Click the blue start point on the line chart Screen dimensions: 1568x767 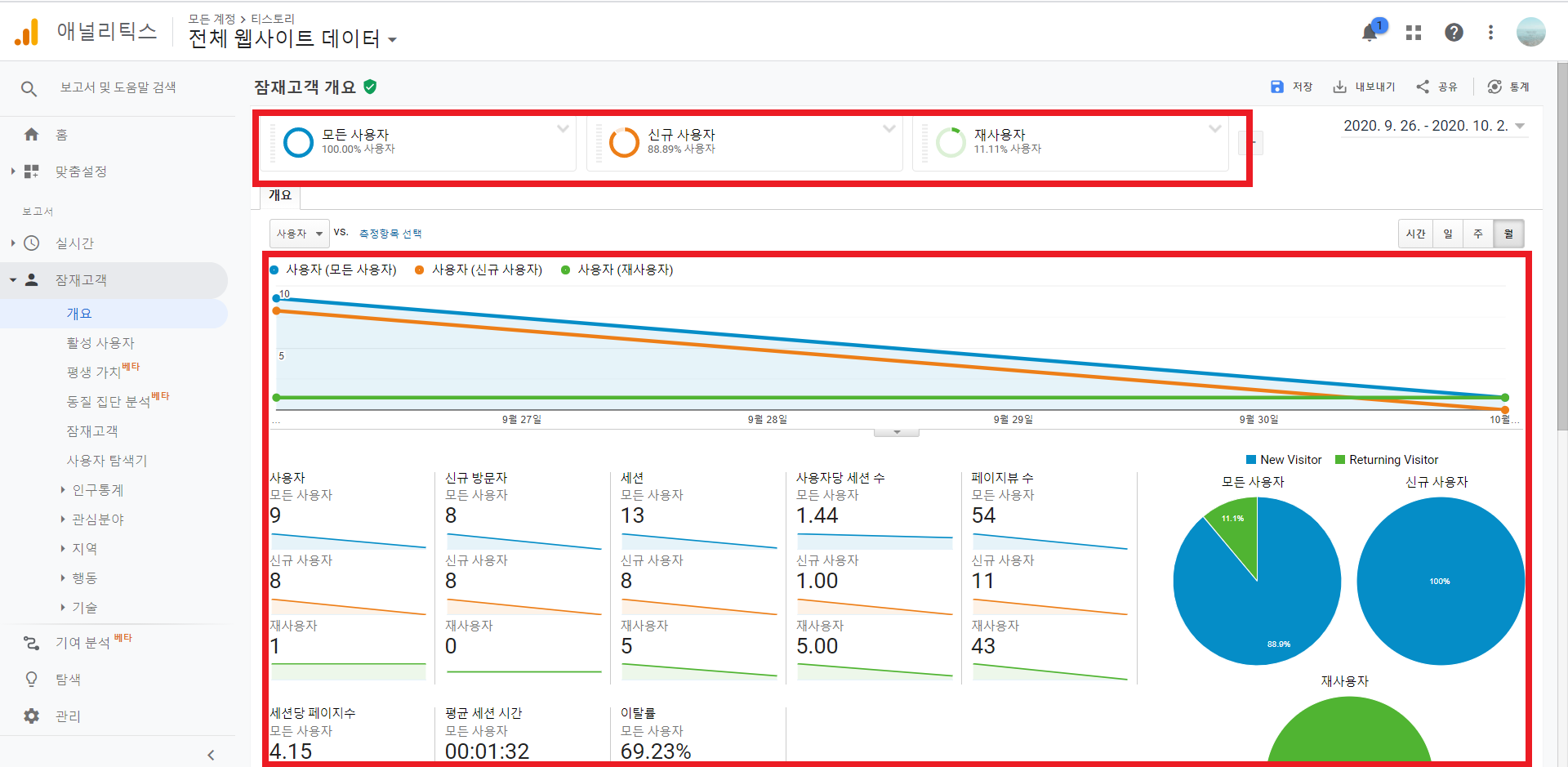tap(277, 298)
